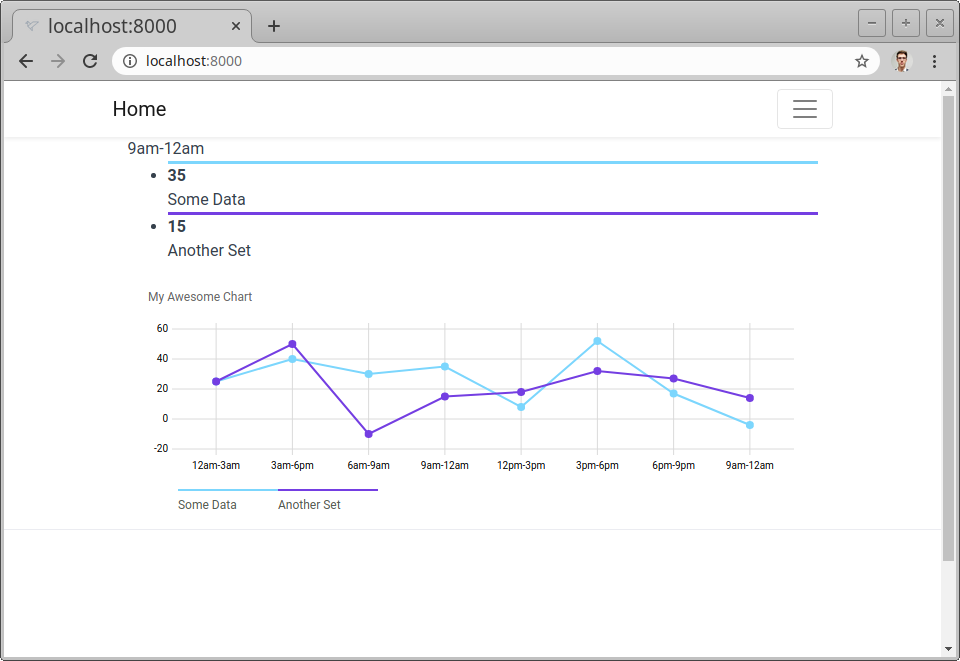This screenshot has width=960, height=661.
Task: Collapse the Some Data list entry
Action: tap(206, 199)
